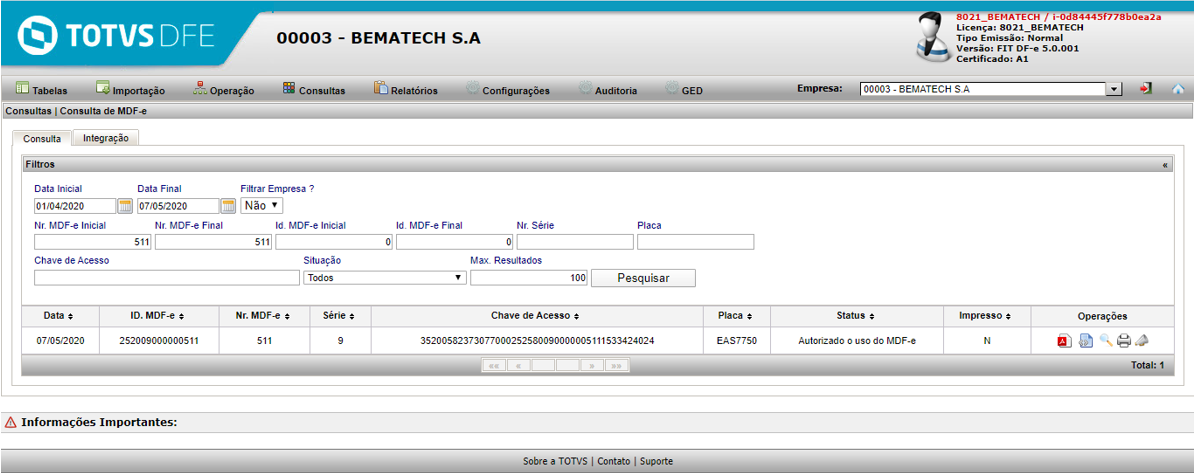1197x473 pixels.
Task: Focus the Id. MDF-e Inicial field
Action: (334, 242)
